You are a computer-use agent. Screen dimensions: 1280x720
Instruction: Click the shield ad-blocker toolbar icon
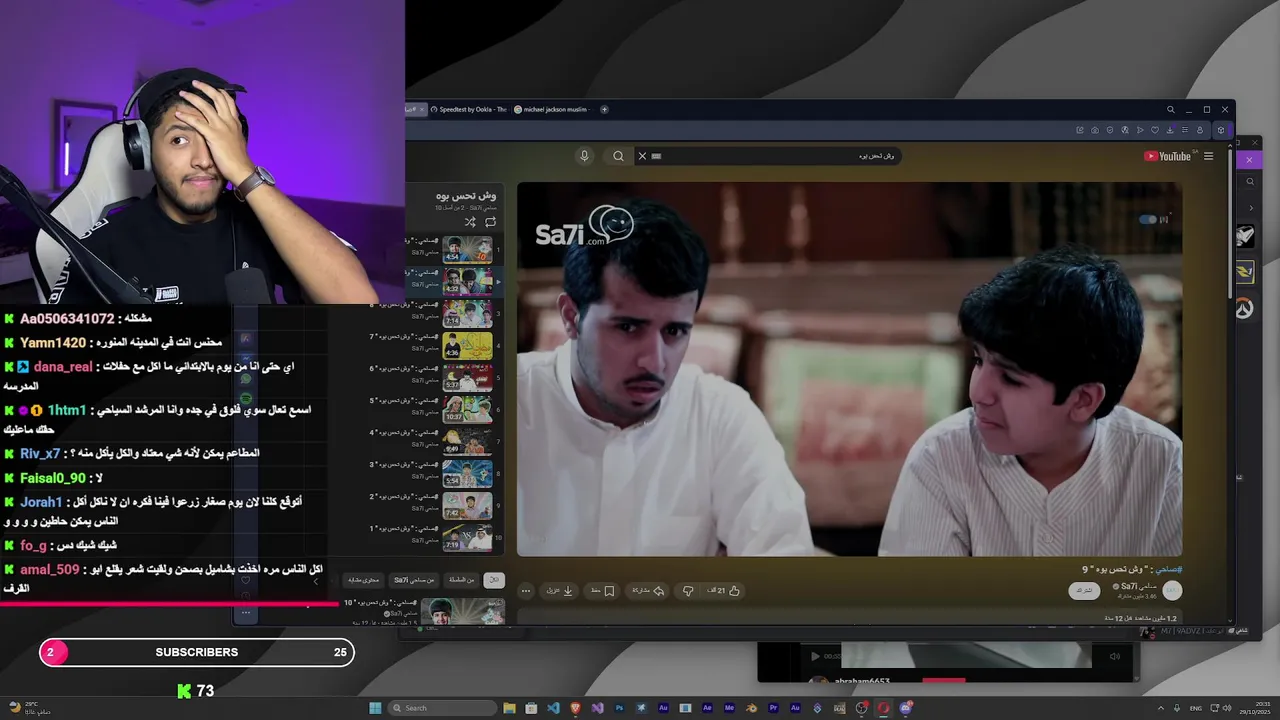(1110, 130)
